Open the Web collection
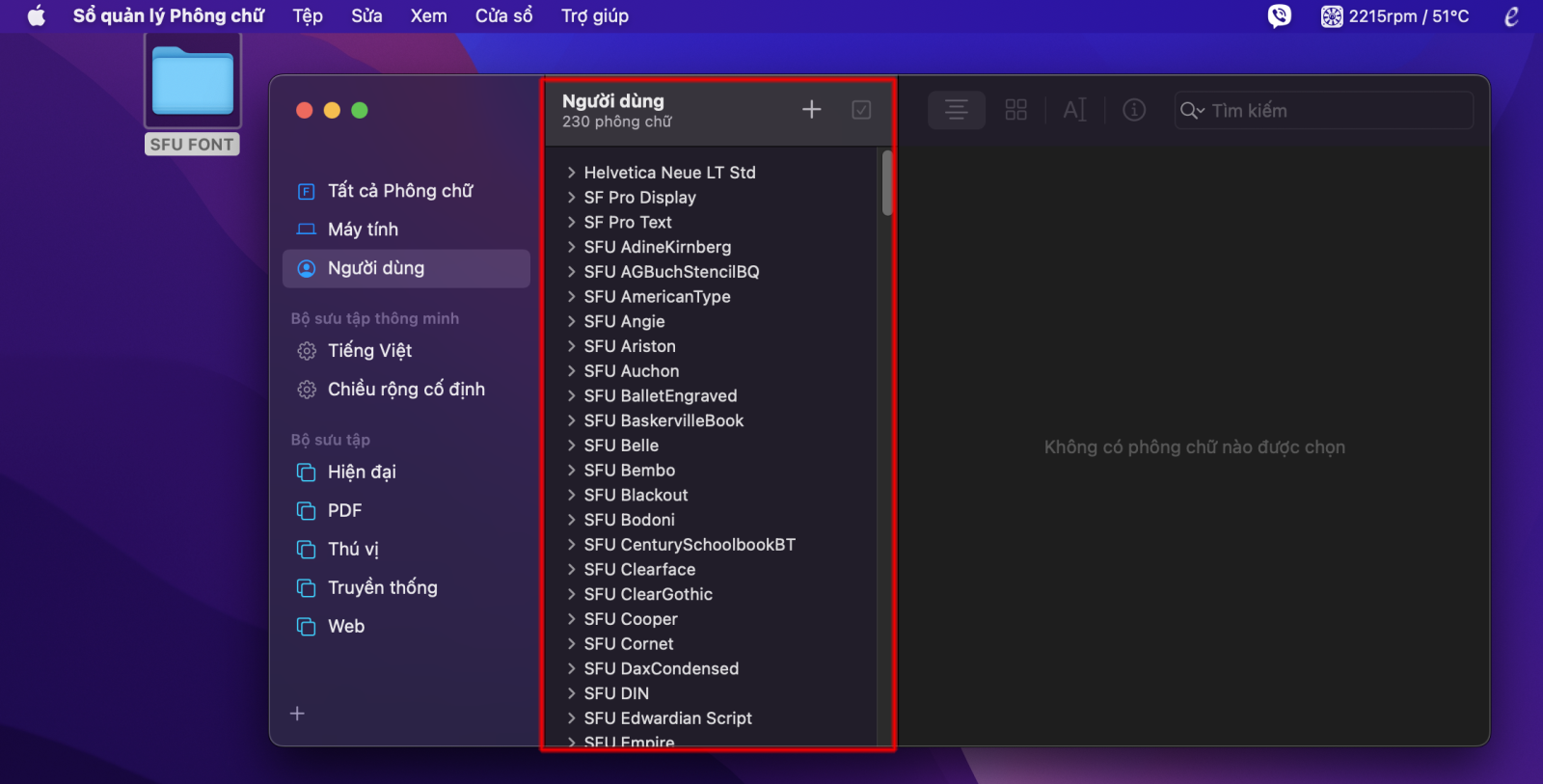The height and width of the screenshot is (784, 1543). click(406, 627)
